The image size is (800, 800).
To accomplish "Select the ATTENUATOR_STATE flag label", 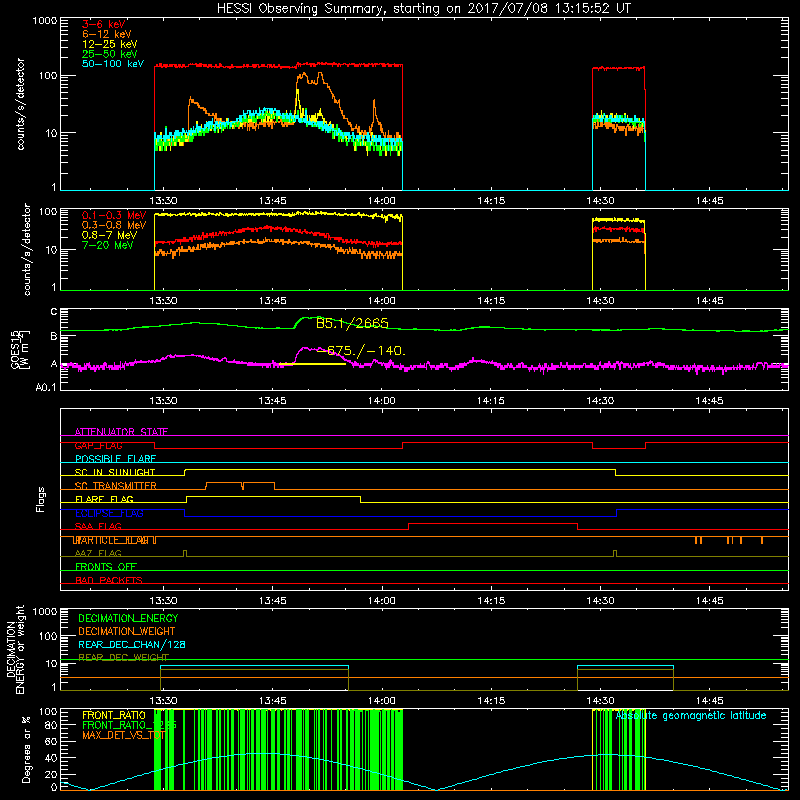I will pyautogui.click(x=121, y=432).
